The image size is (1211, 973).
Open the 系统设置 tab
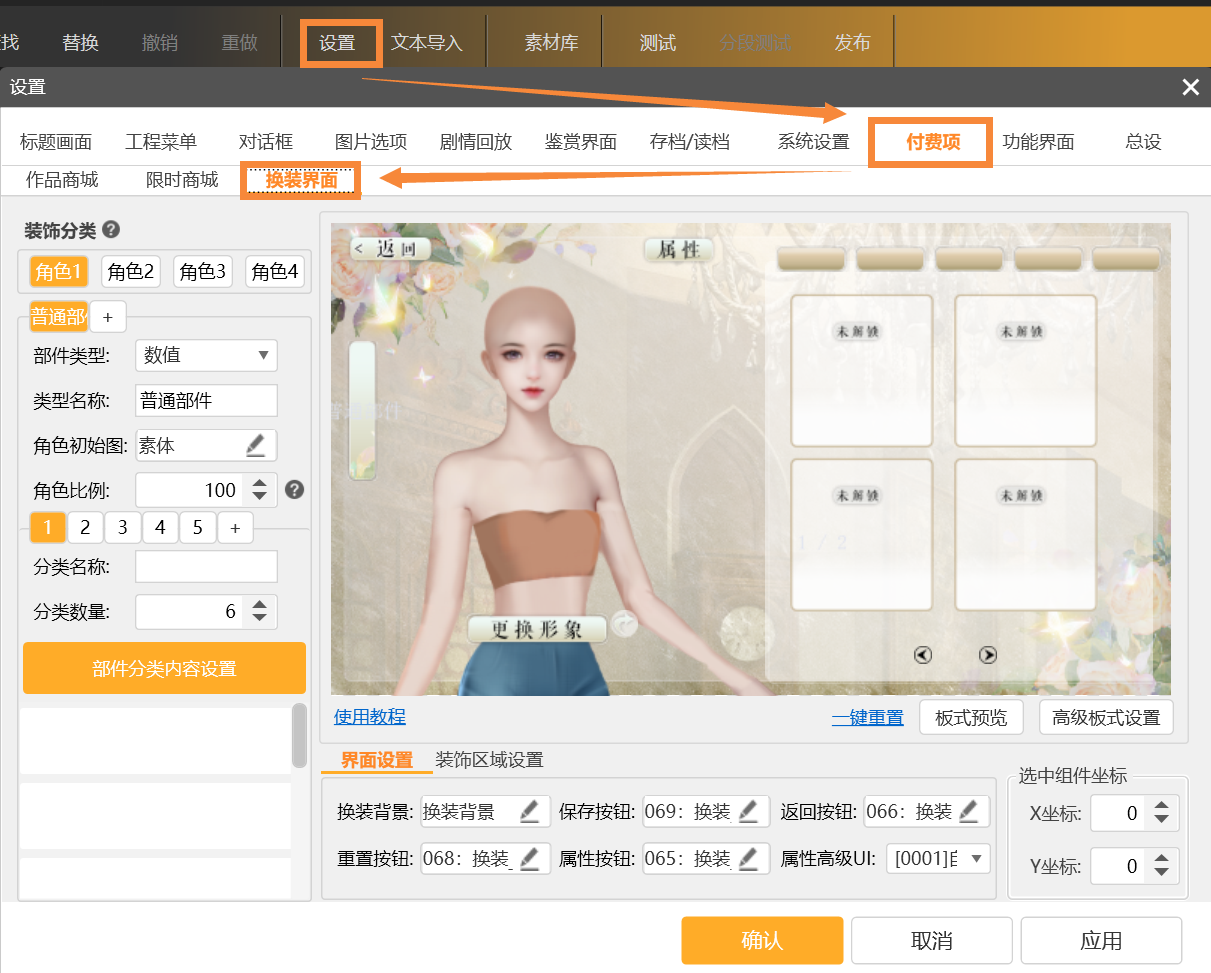[x=813, y=142]
